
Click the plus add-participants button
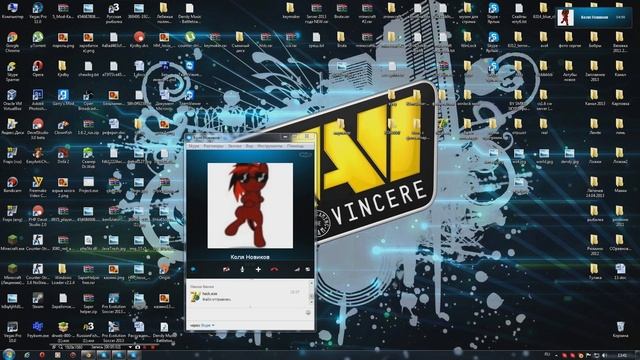(258, 269)
